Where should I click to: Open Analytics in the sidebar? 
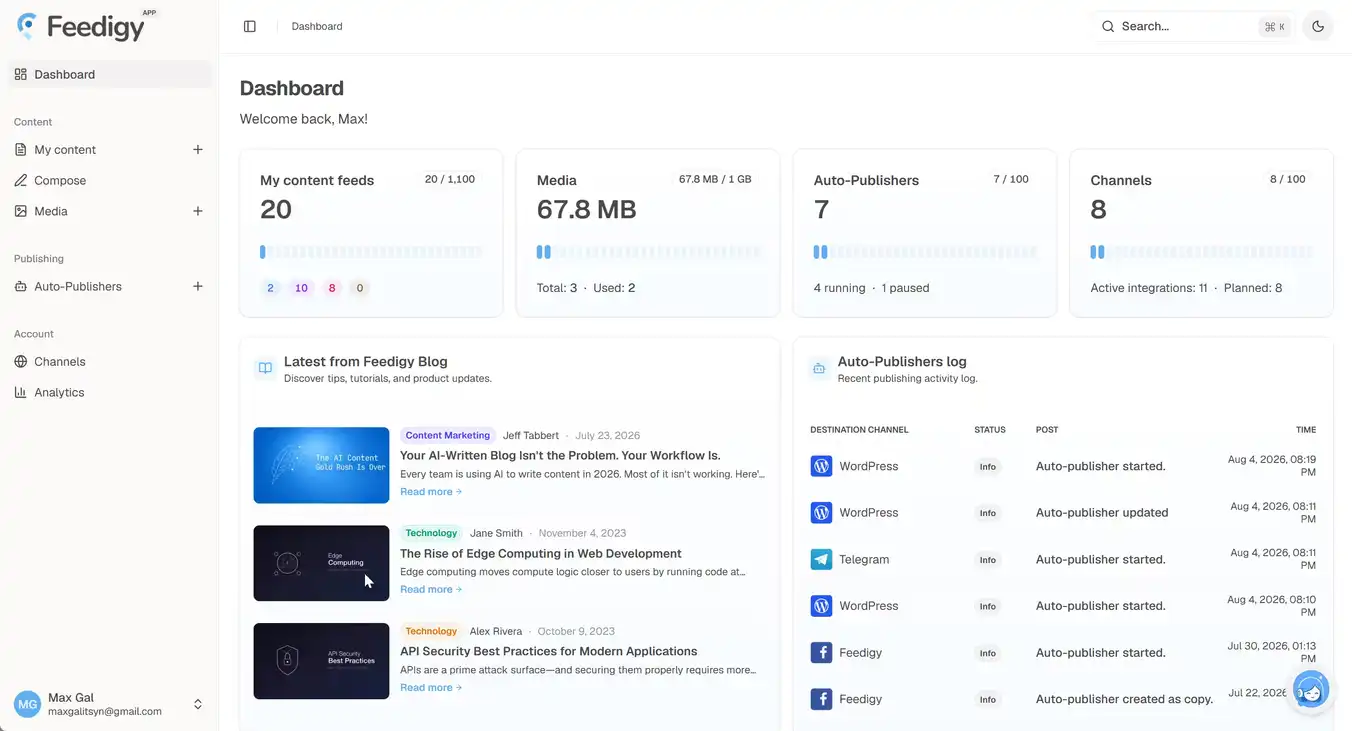[110, 393]
